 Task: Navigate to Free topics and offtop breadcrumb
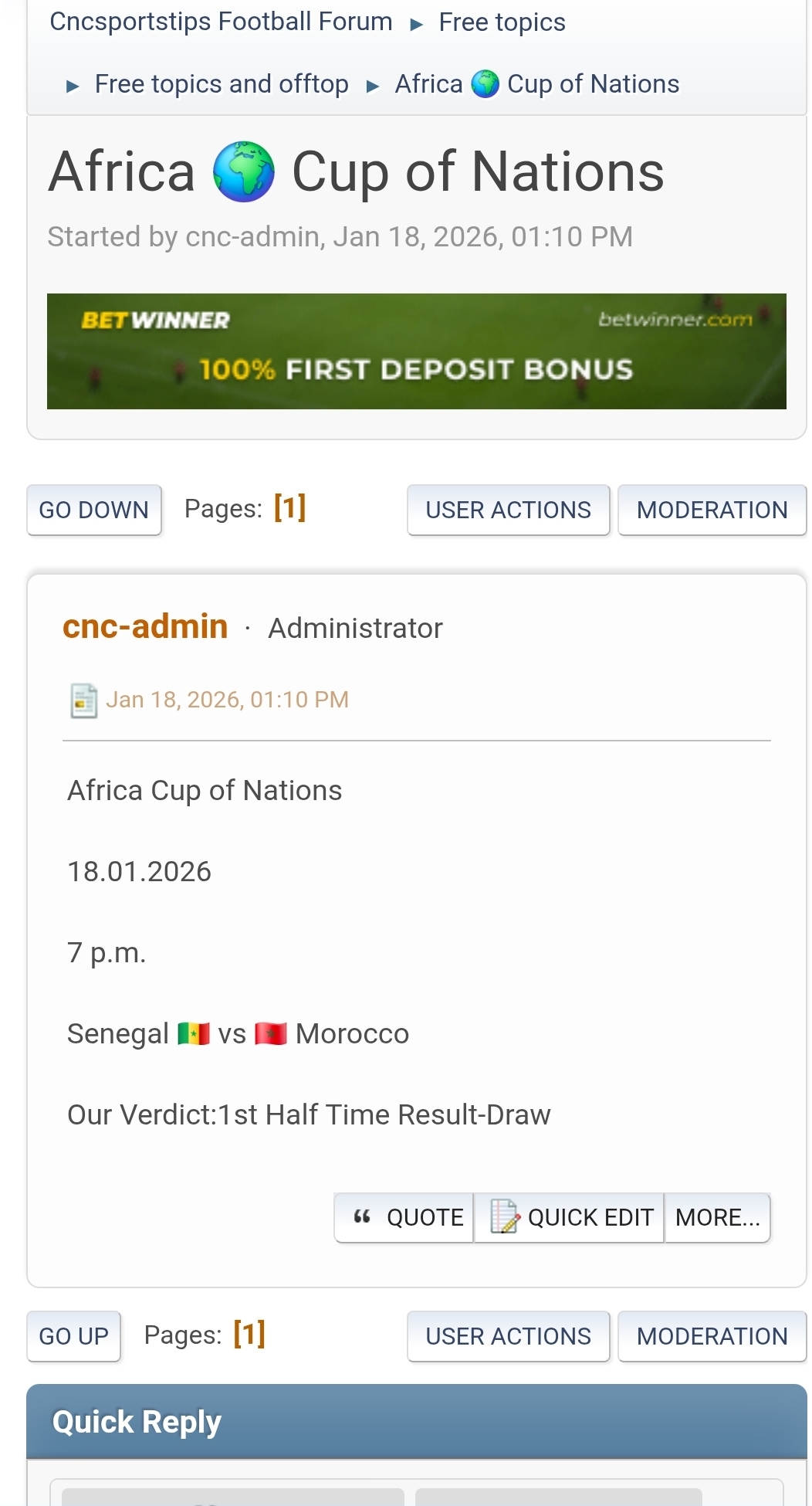pos(222,84)
